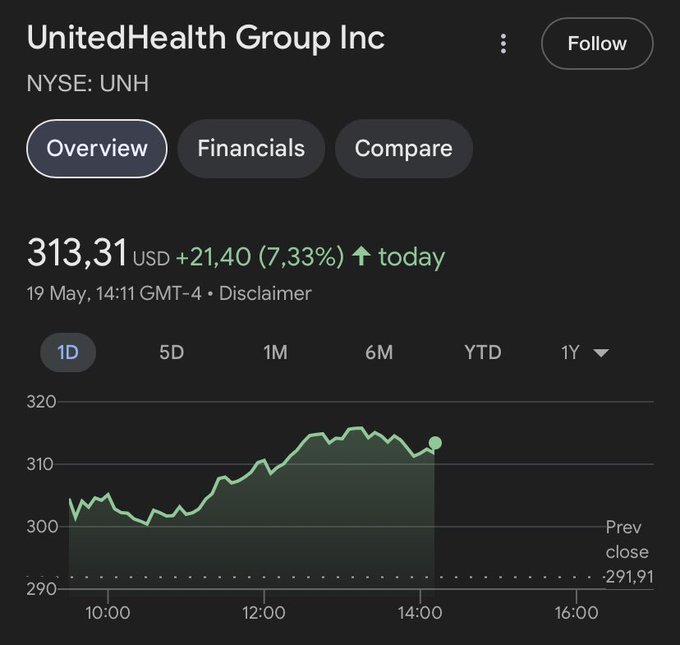Image resolution: width=680 pixels, height=645 pixels.
Task: Select the 1D time range
Action: pyautogui.click(x=68, y=352)
